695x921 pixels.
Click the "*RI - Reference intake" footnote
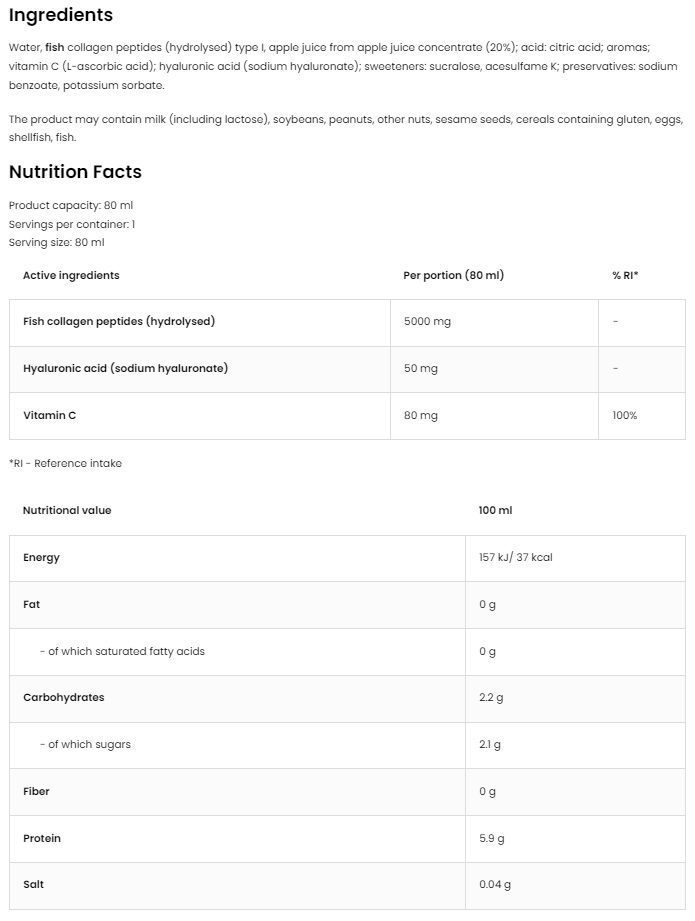click(x=65, y=463)
